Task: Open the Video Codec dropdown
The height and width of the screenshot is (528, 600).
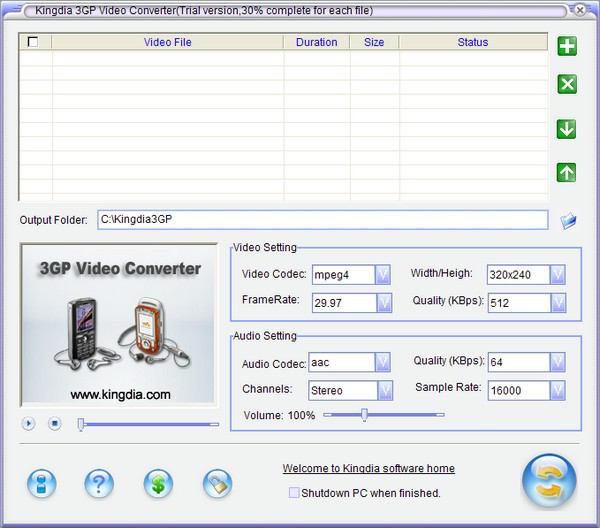Action: (383, 274)
